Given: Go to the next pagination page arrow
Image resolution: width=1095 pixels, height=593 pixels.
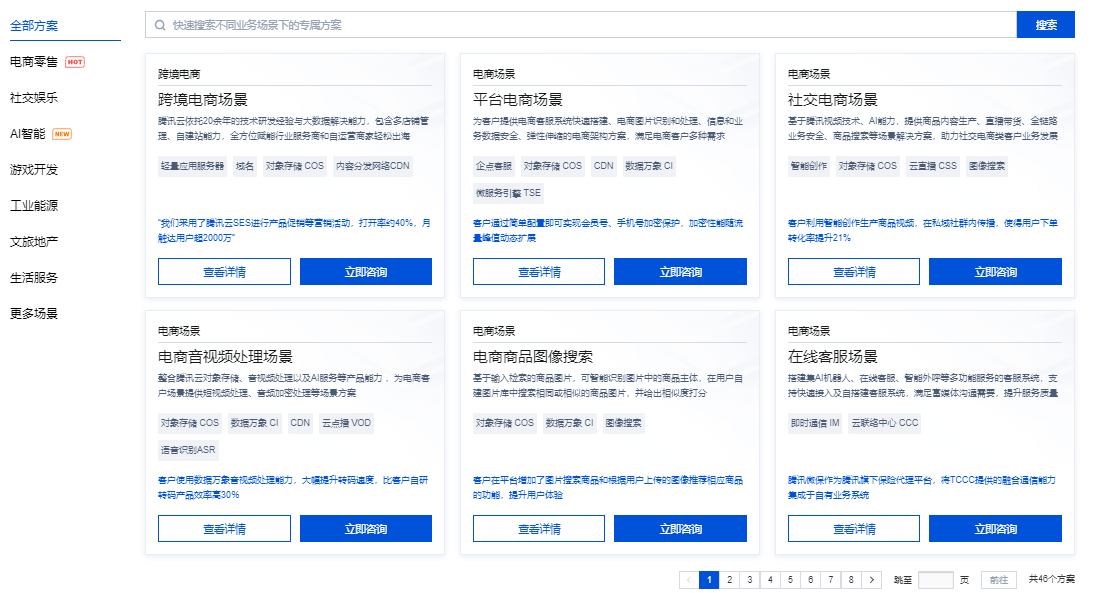Looking at the screenshot, I should [x=871, y=580].
